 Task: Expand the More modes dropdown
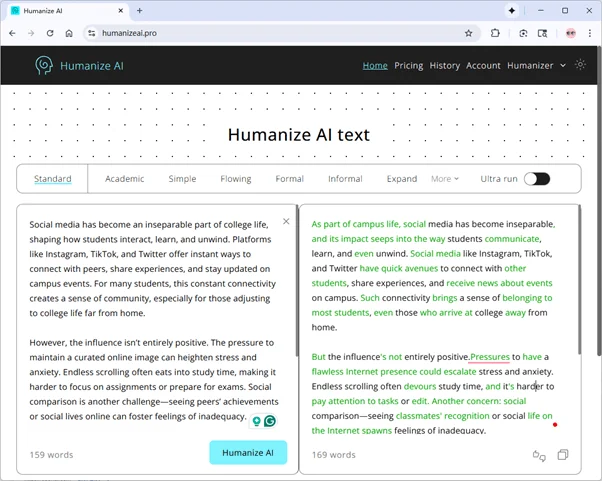pos(445,179)
